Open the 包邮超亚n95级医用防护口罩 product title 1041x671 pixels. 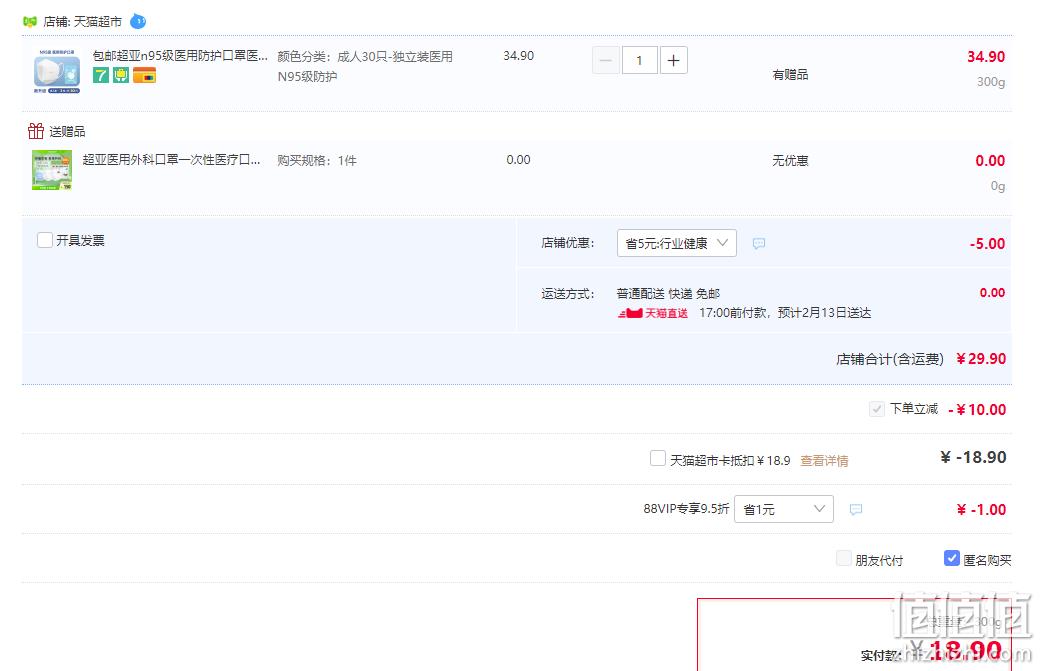pos(180,56)
